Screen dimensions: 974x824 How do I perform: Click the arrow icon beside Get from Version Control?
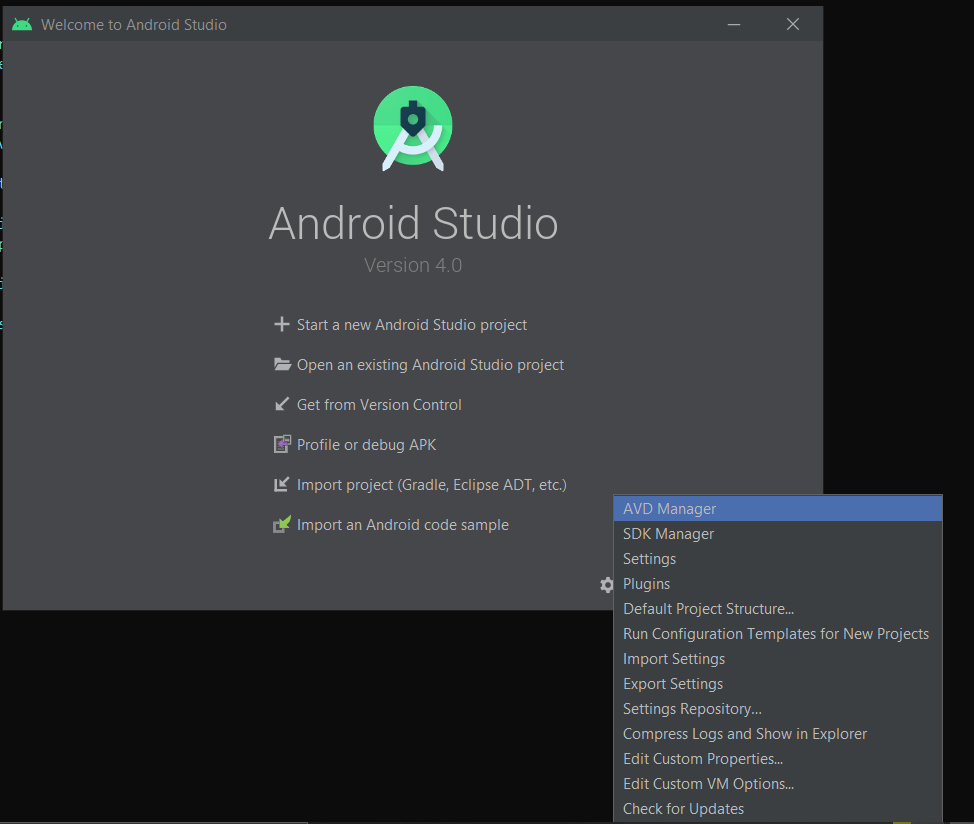pos(281,404)
